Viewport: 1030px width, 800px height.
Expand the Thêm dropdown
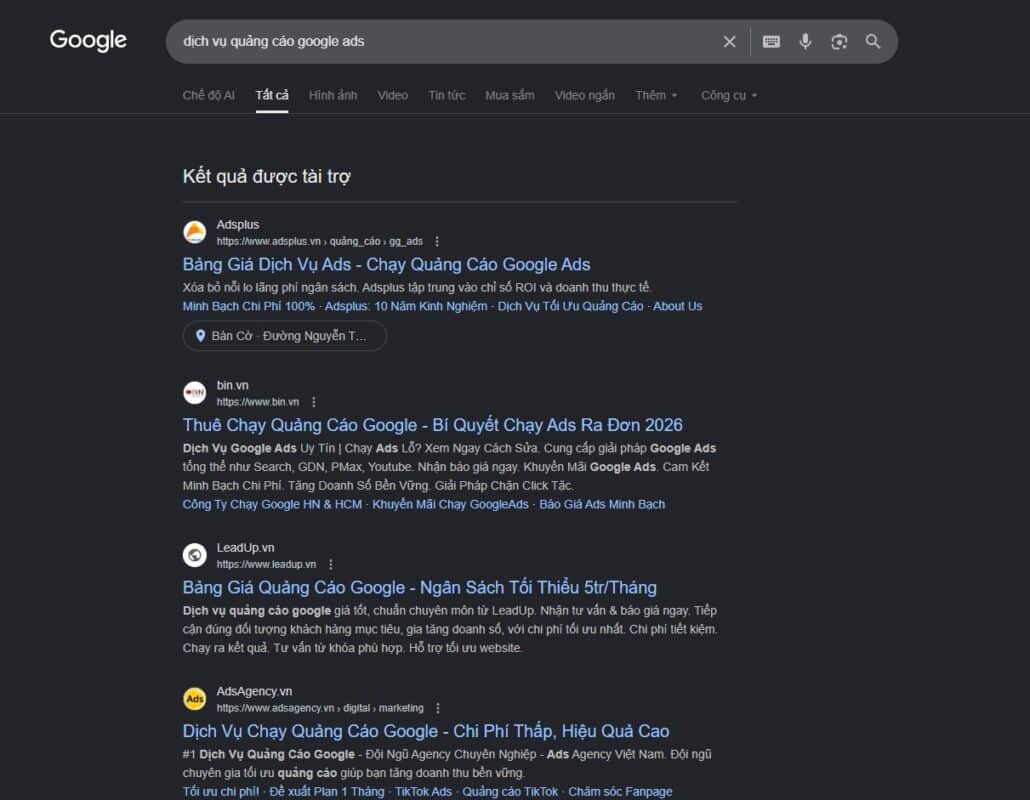[656, 95]
